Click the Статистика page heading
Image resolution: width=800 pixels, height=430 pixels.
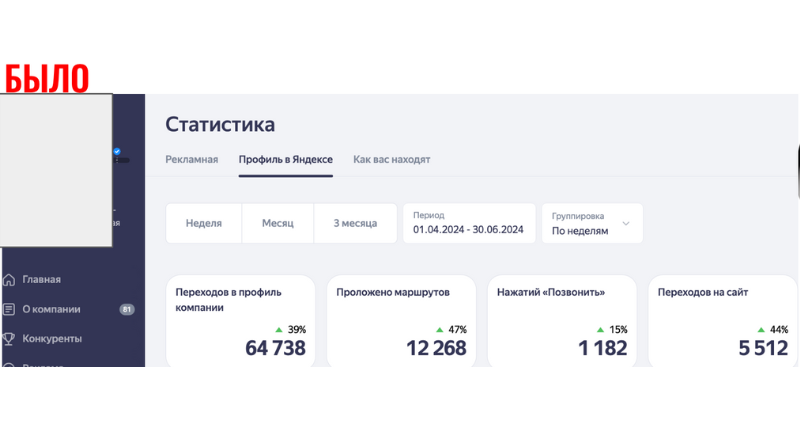(x=220, y=124)
